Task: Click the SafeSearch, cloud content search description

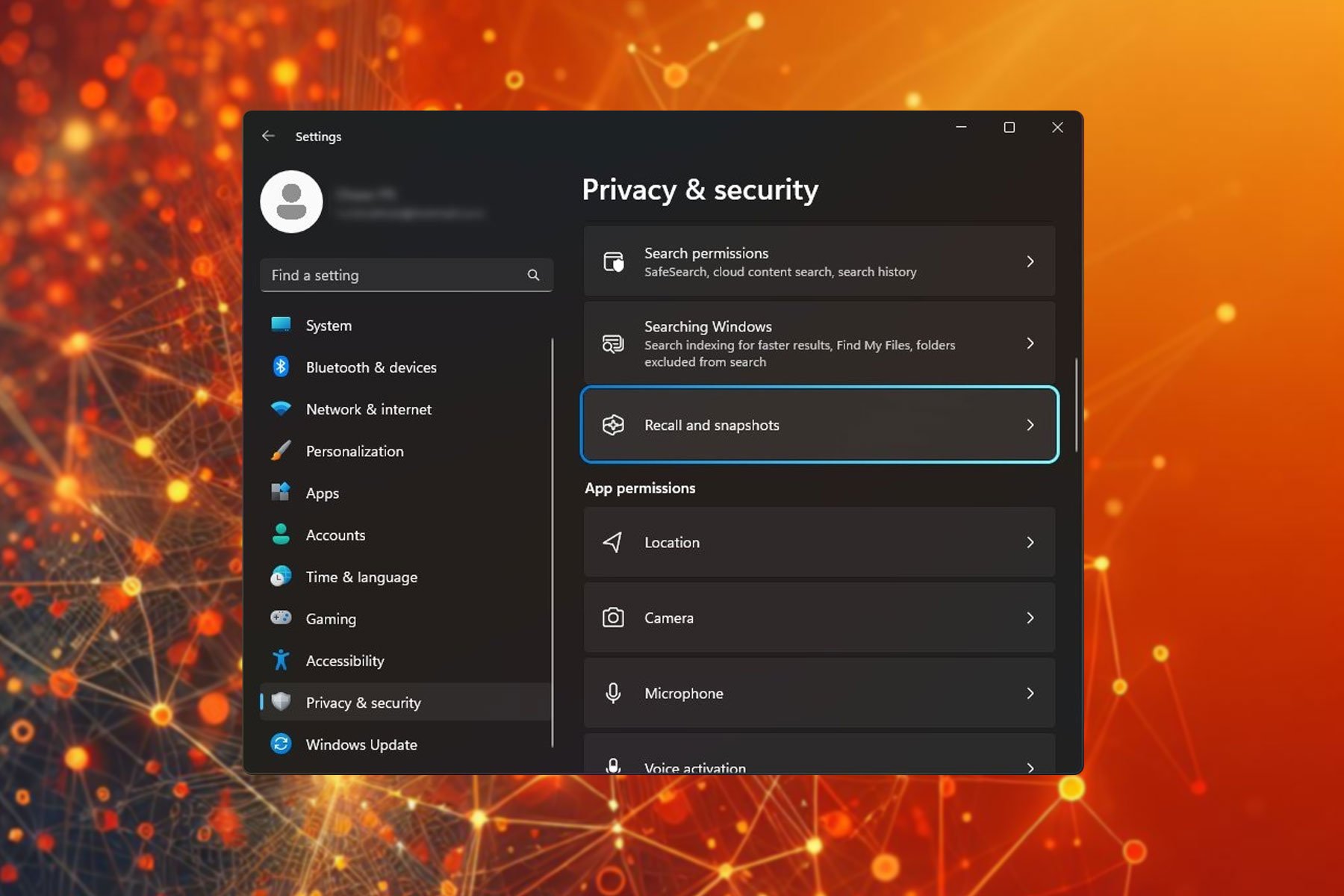Action: point(780,272)
